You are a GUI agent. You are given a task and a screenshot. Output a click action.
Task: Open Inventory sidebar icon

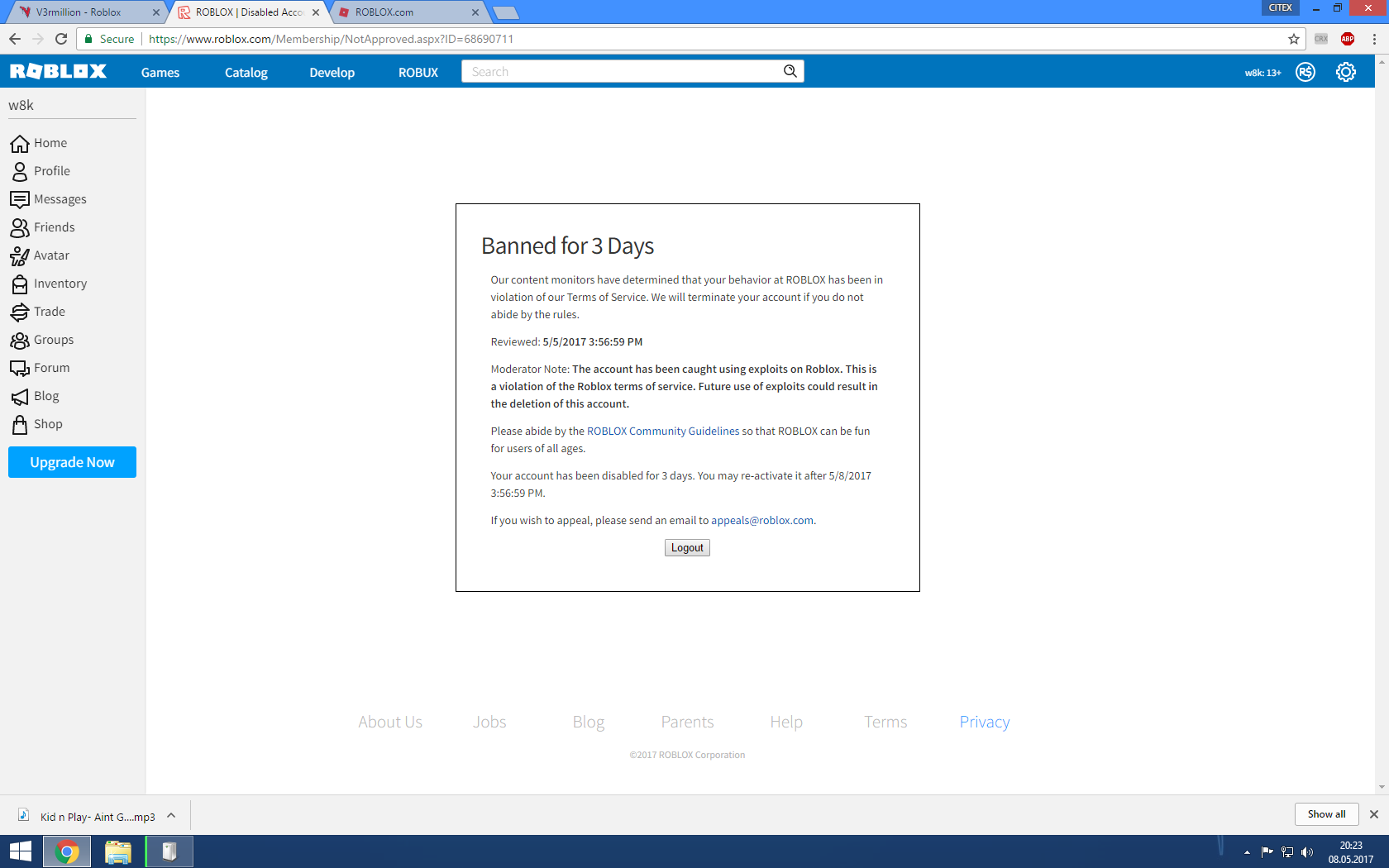click(x=20, y=284)
